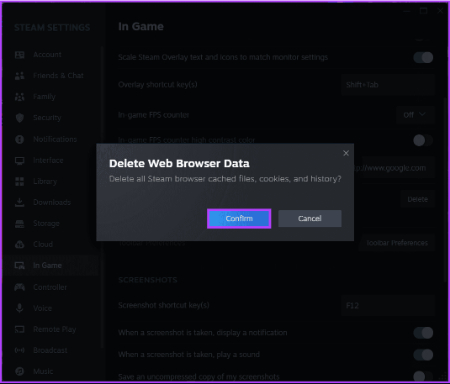This screenshot has height=384, width=450.
Task: Click Overlay shortcut key Shift+Tab field
Action: tap(388, 85)
